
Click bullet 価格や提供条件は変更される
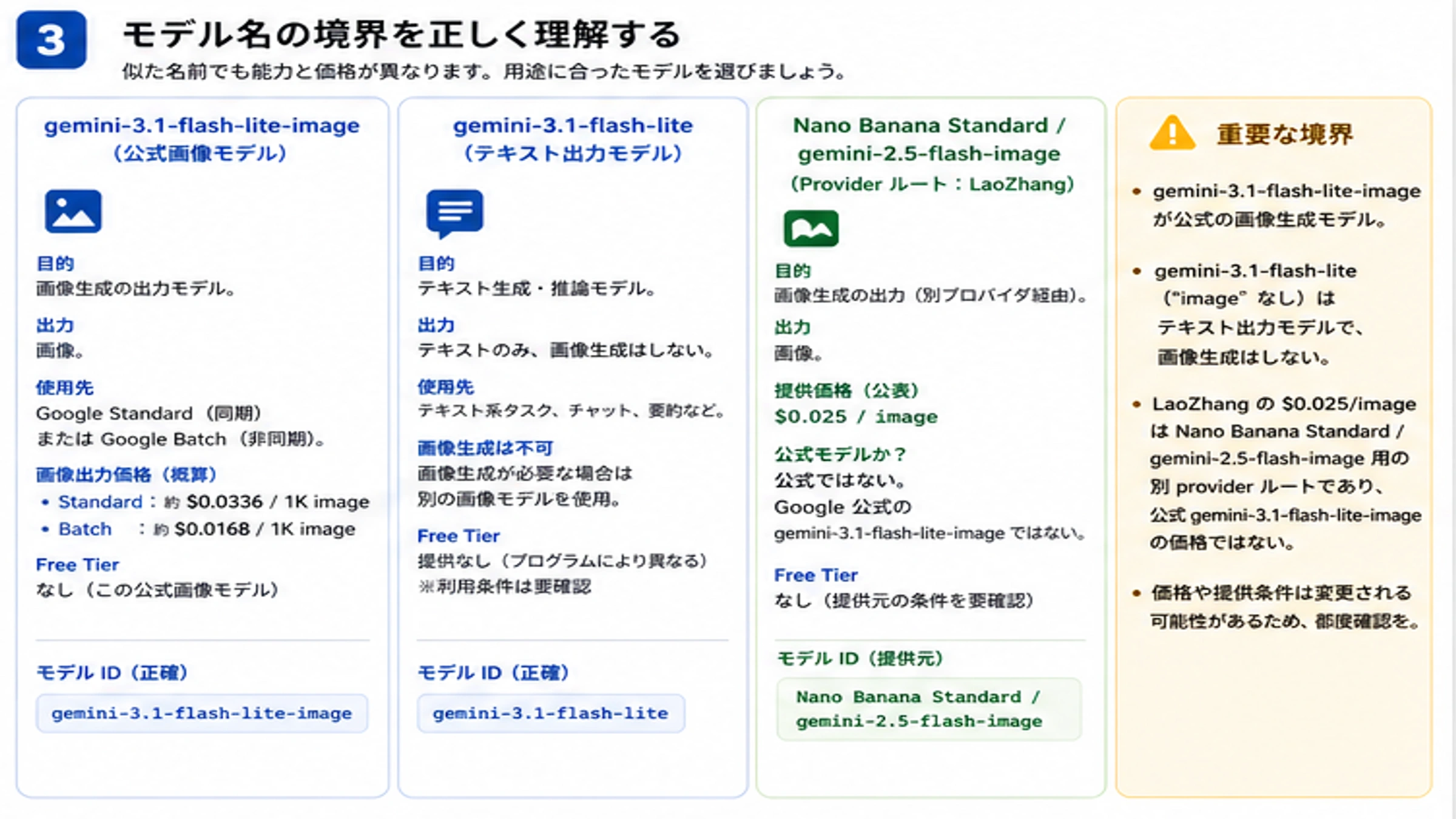coord(1282,593)
